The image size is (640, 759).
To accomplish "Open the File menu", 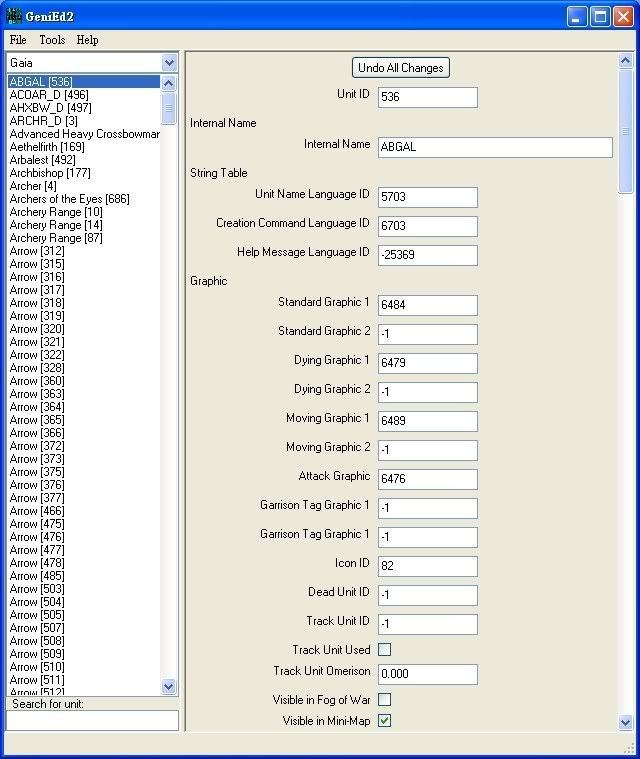I will [18, 40].
